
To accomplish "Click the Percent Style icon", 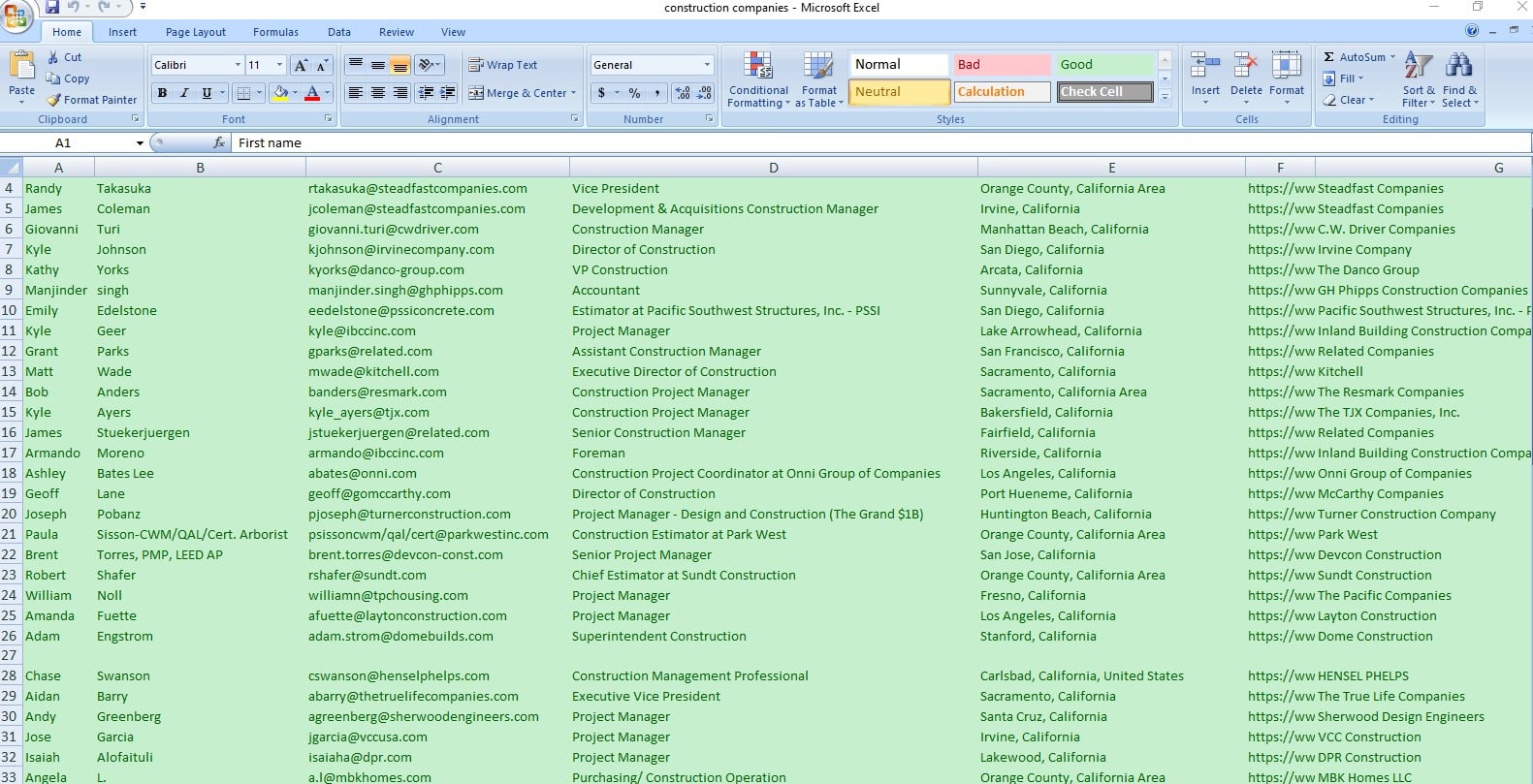I will [634, 93].
